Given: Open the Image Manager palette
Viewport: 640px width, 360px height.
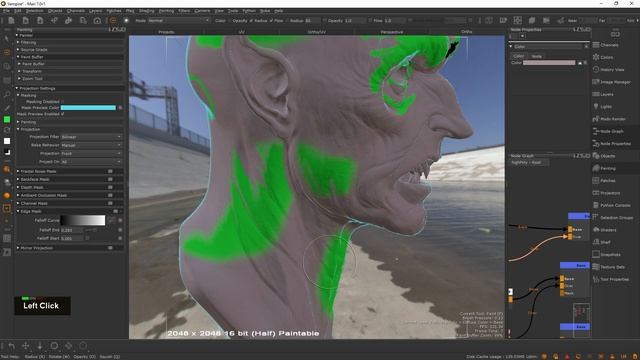Looking at the screenshot, I should click(611, 82).
